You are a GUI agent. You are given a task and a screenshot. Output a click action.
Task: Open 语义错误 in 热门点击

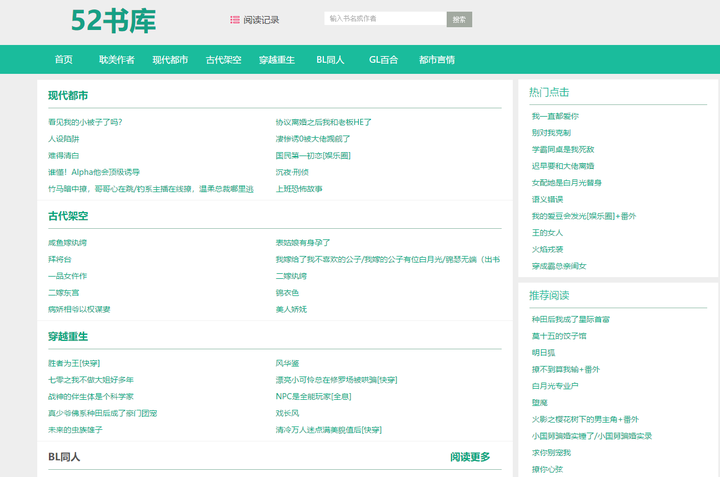coord(547,199)
